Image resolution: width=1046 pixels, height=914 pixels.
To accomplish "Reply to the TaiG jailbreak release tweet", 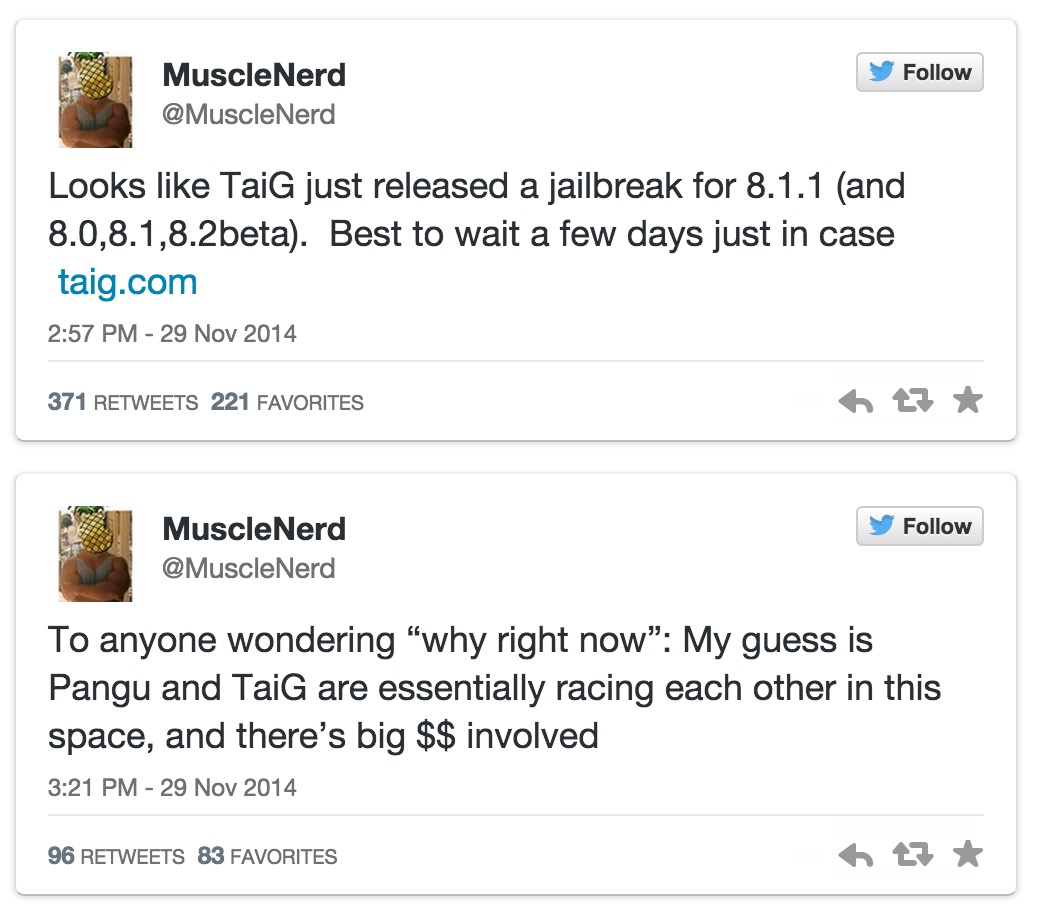I will [855, 402].
